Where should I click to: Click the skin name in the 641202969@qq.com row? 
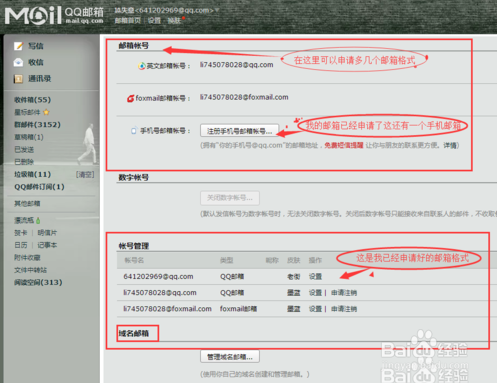coord(294,276)
